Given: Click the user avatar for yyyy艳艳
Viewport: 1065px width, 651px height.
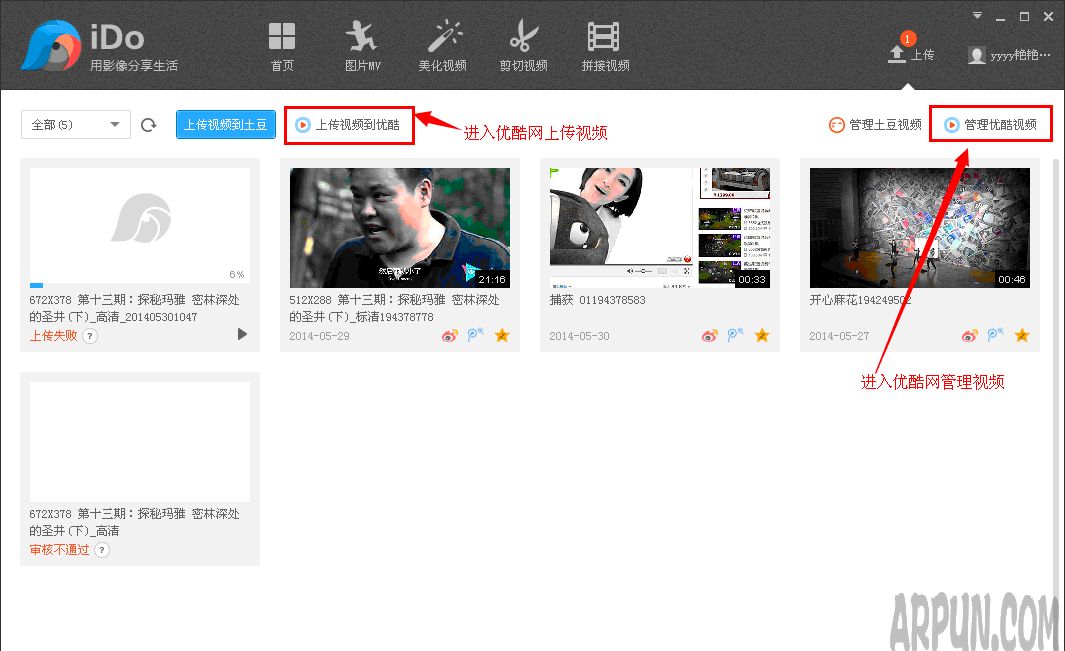Looking at the screenshot, I should coord(977,55).
